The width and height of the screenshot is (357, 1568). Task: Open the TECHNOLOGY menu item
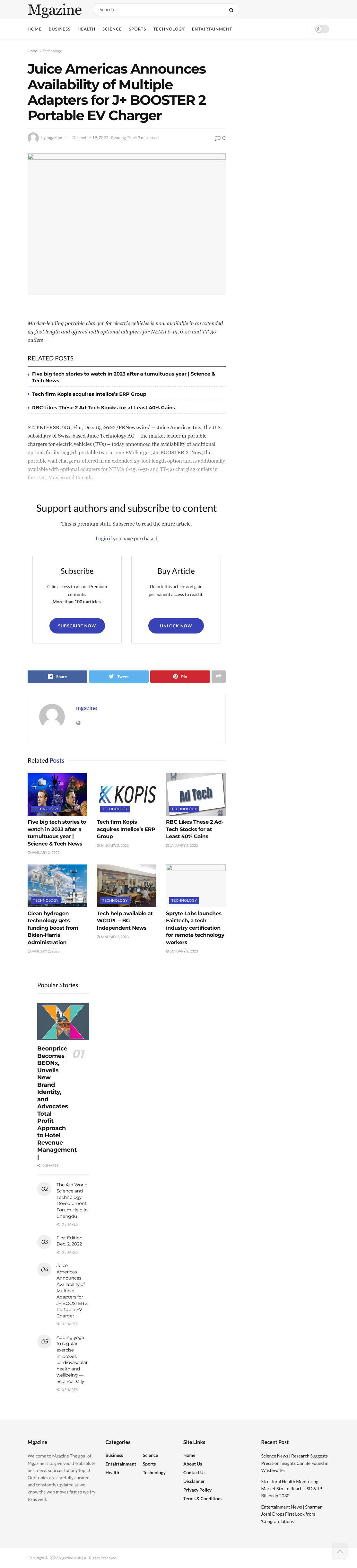coord(169,29)
